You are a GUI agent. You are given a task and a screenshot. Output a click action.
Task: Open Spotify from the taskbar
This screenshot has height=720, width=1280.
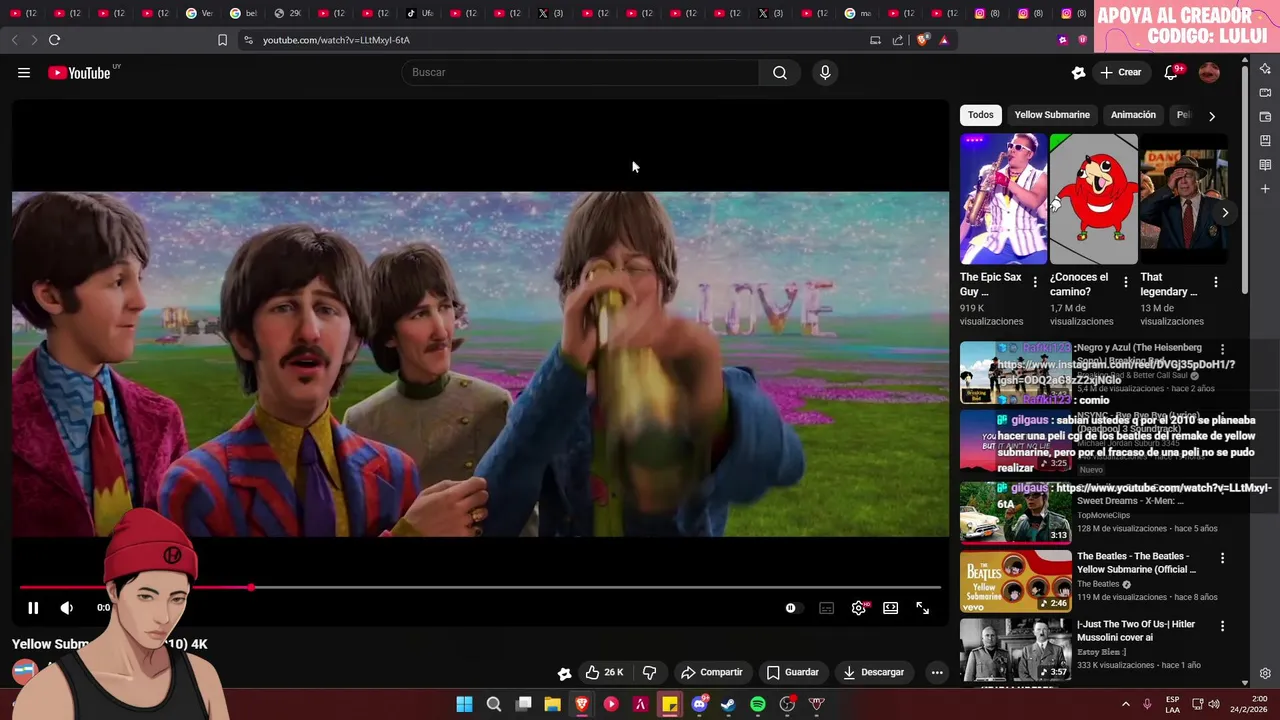point(758,704)
